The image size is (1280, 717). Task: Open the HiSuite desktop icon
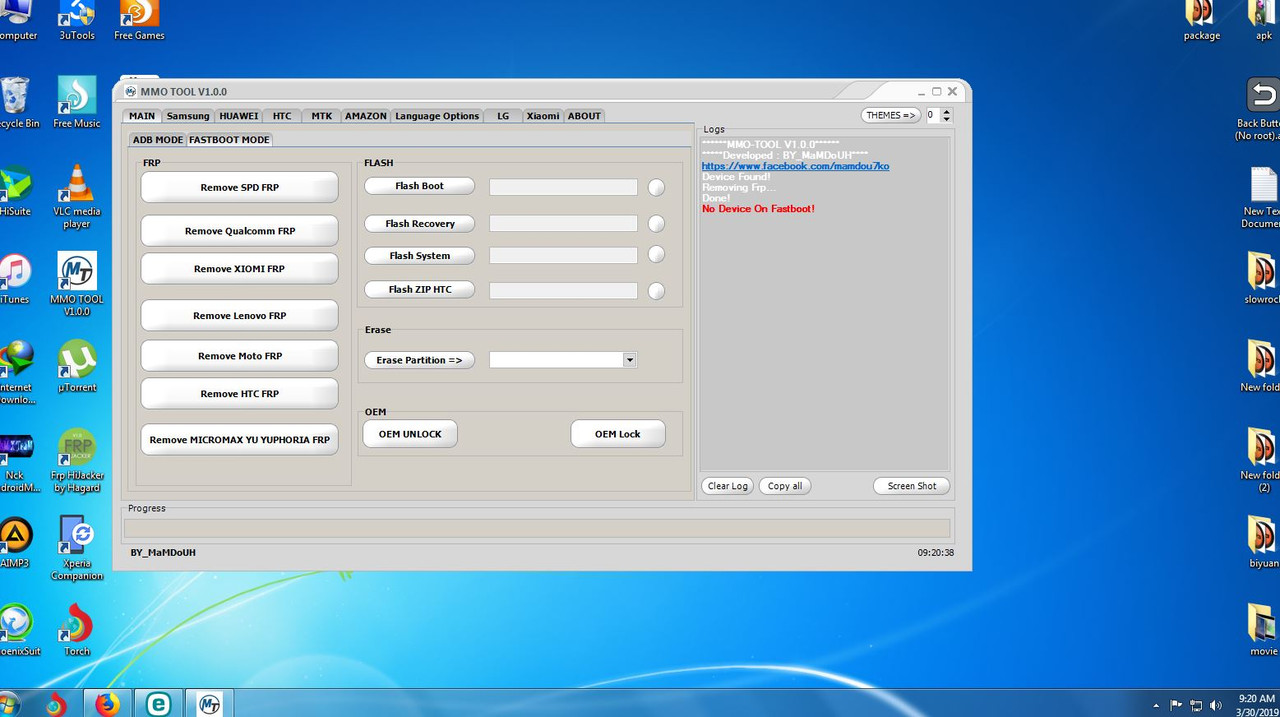pyautogui.click(x=14, y=191)
